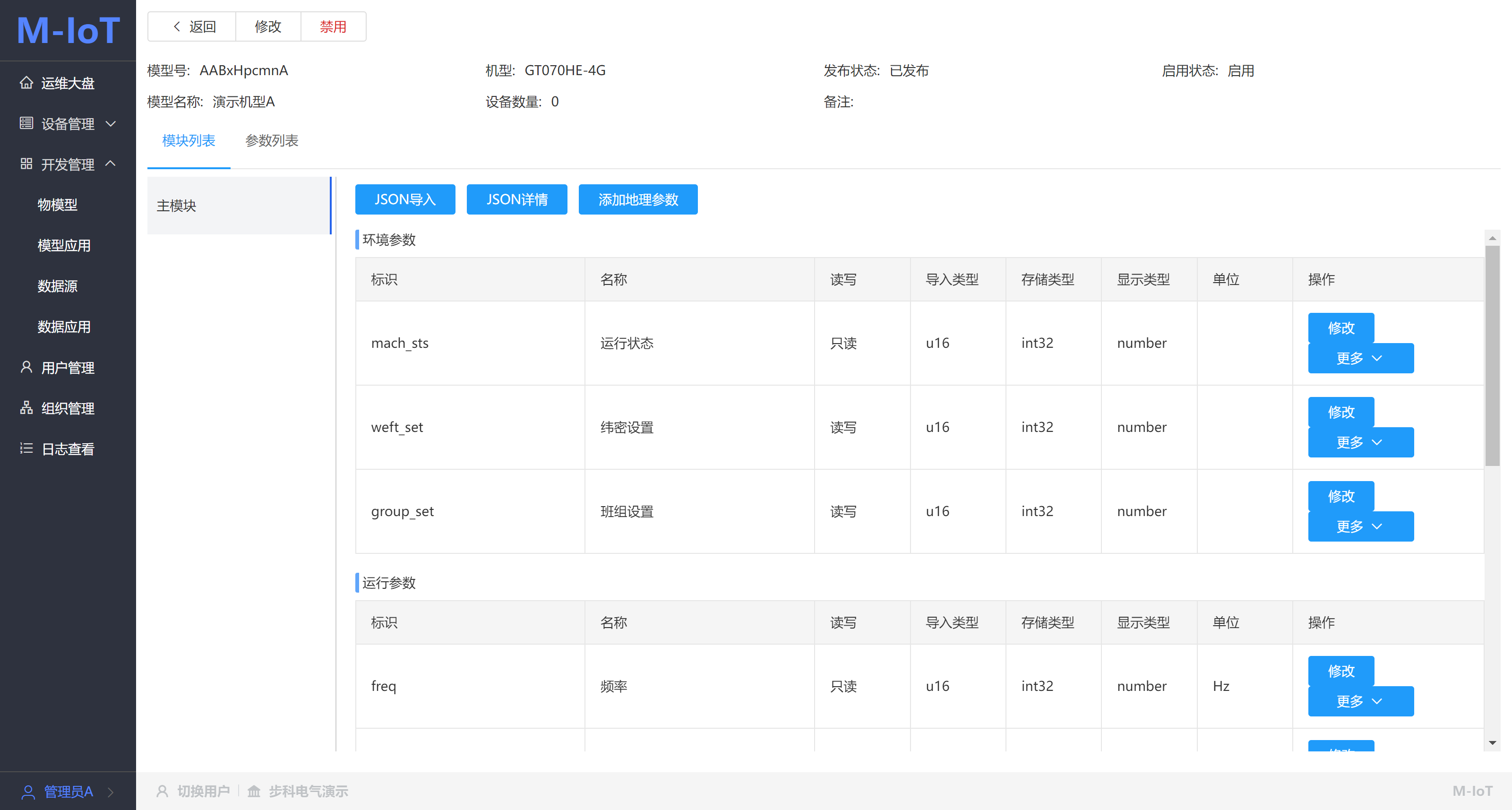Open 更多 dropdown for mach_sts
1512x810 pixels.
[x=1361, y=358]
